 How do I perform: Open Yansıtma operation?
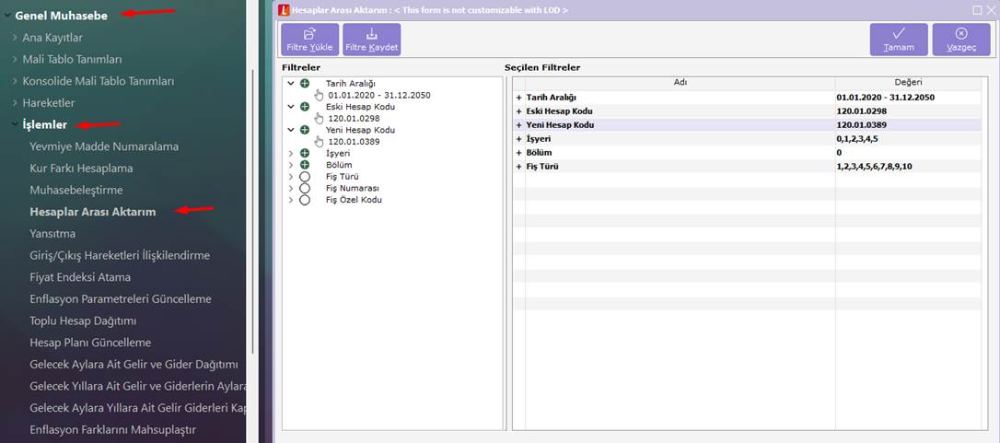pos(52,233)
